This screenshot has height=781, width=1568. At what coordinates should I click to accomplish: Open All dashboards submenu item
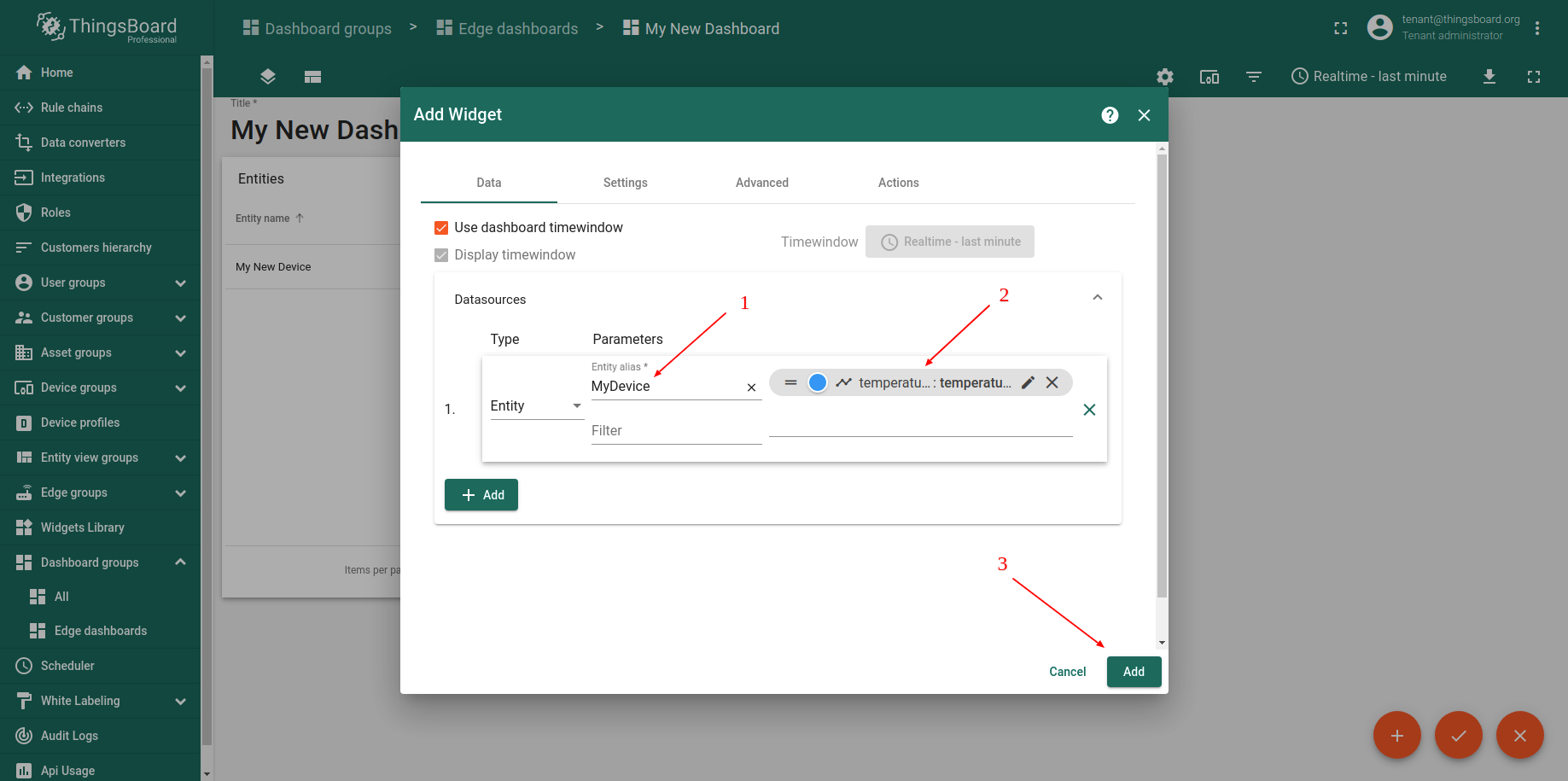click(100, 597)
